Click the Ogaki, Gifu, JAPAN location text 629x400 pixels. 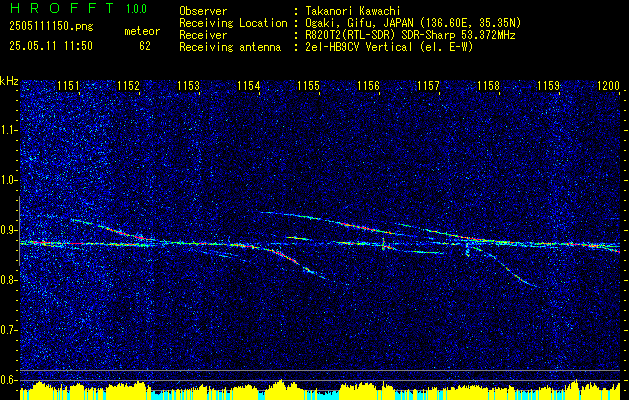pyautogui.click(x=413, y=23)
